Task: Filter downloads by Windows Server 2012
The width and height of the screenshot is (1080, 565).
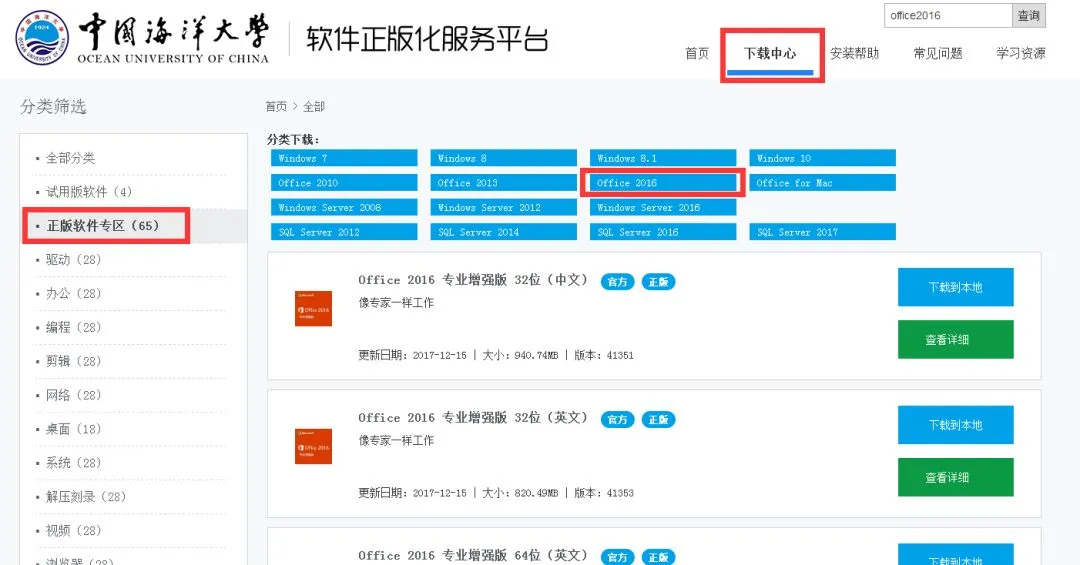Action: coord(503,207)
